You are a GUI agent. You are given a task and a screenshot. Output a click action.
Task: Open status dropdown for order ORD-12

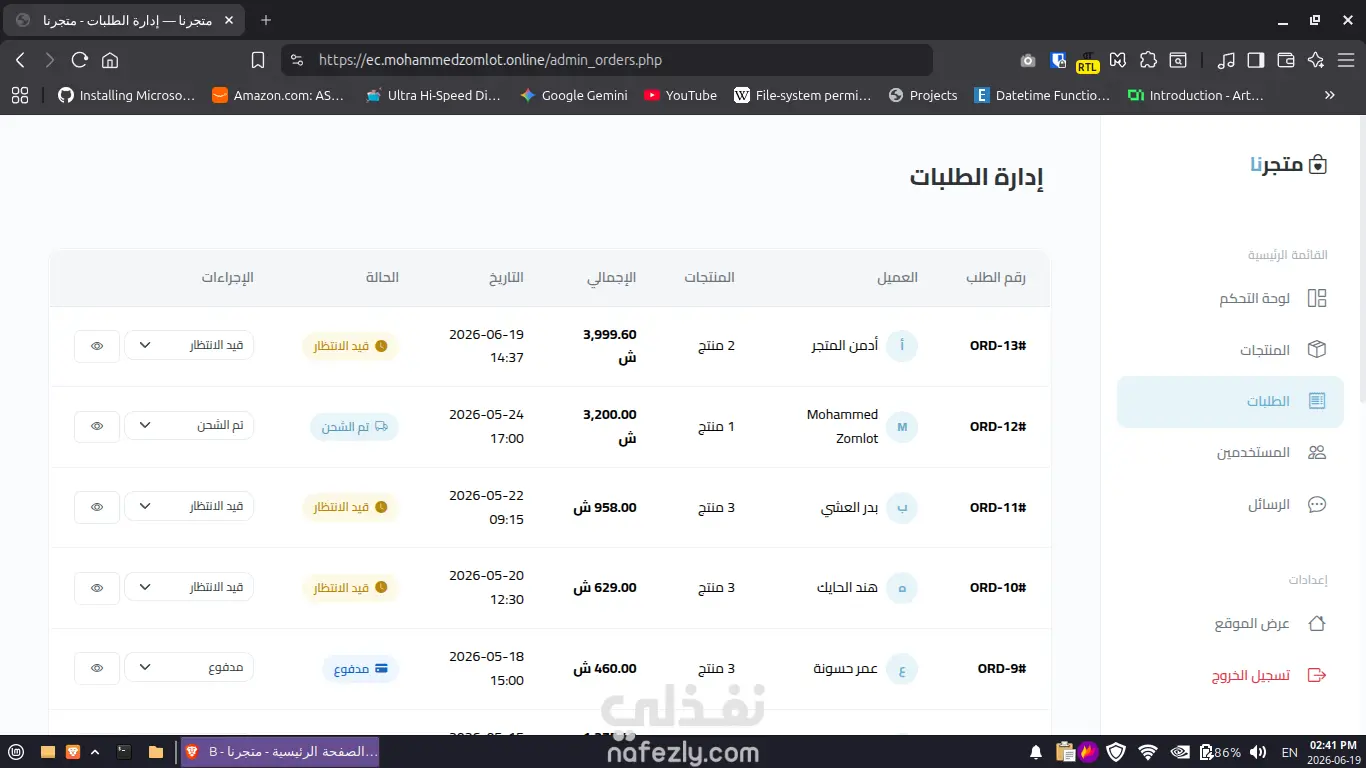tap(189, 425)
